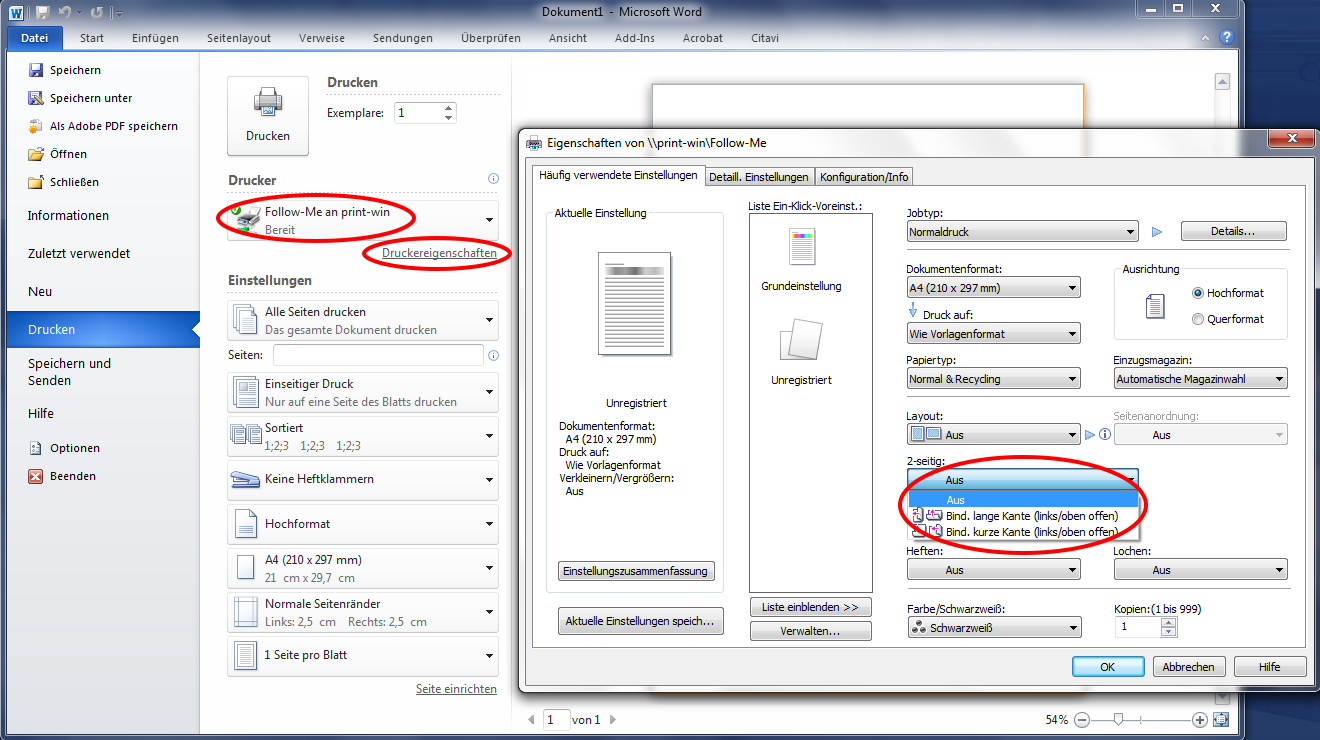This screenshot has height=740, width=1320.
Task: Click Beenden to exit Word
Action: click(x=62, y=476)
